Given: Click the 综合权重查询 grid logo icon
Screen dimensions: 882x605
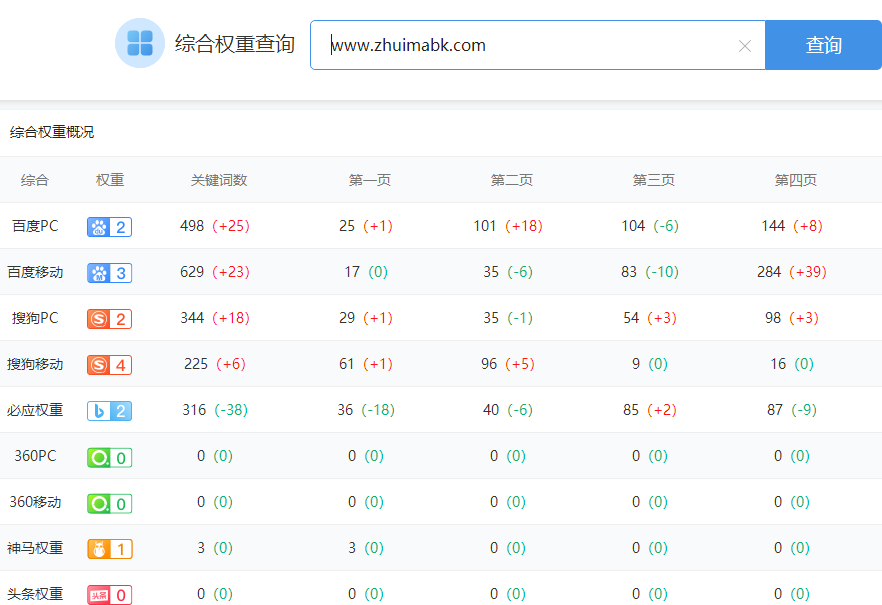Looking at the screenshot, I should (x=140, y=43).
